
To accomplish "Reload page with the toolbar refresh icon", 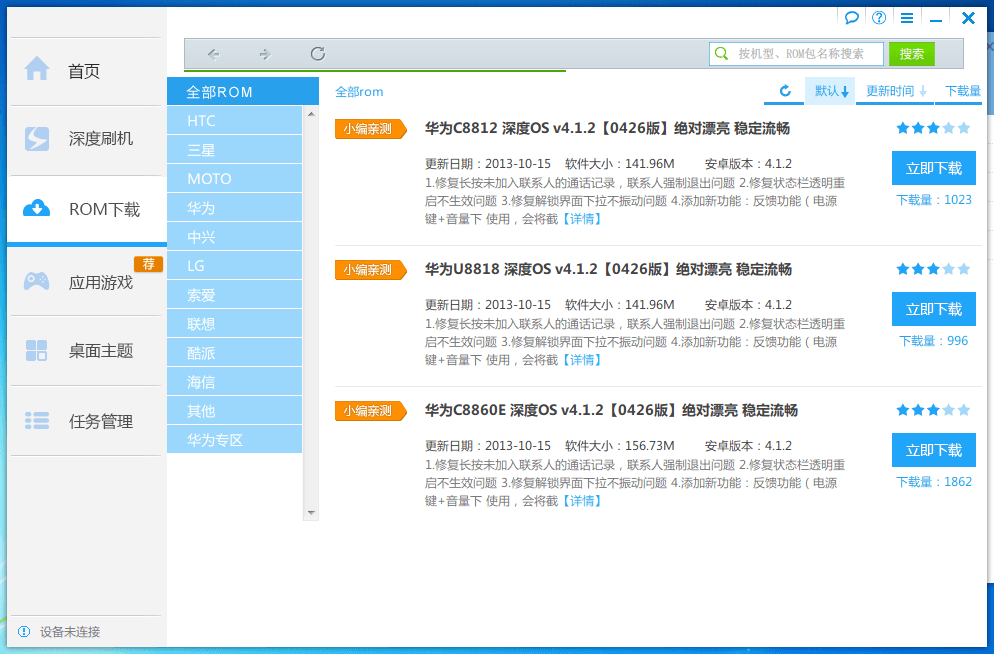I will coord(318,53).
